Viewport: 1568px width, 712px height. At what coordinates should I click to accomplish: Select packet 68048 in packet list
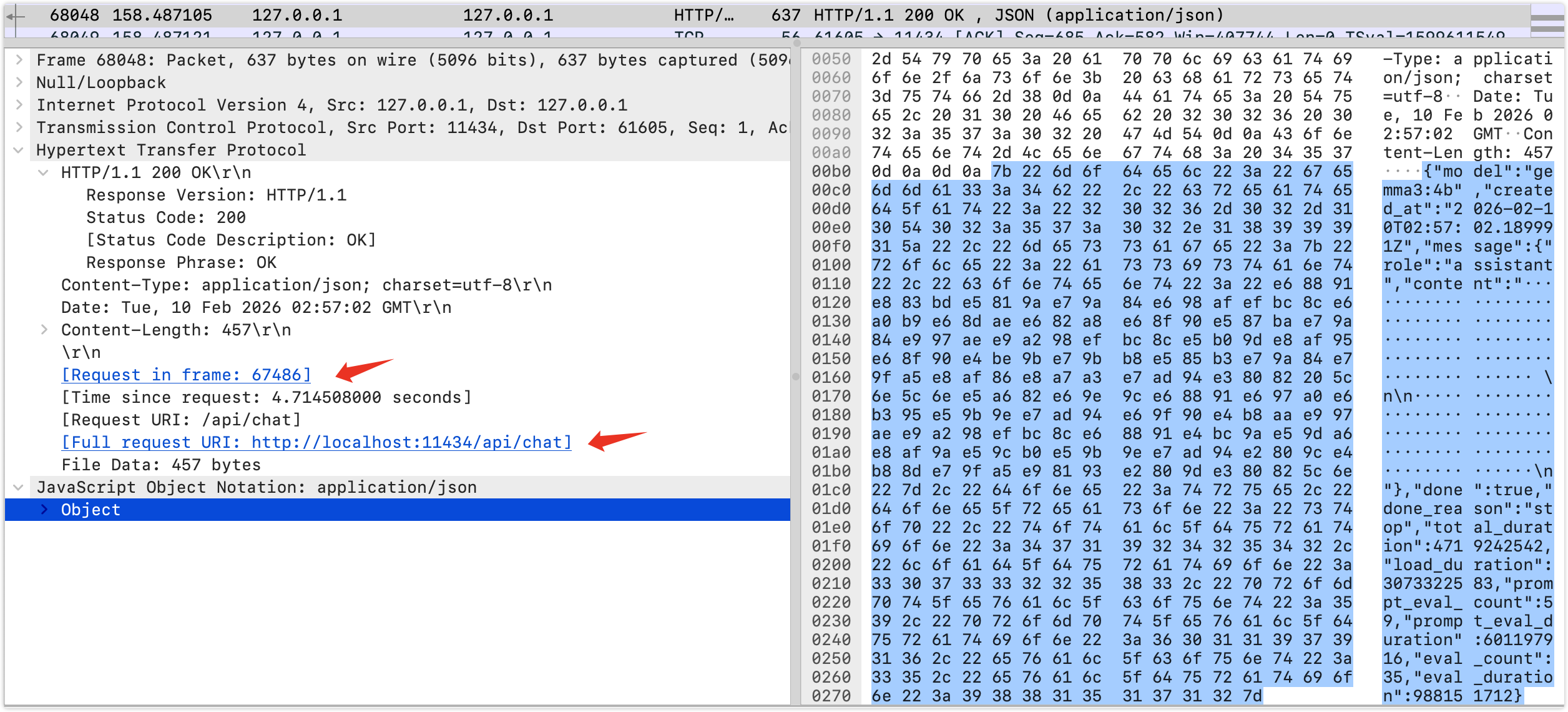pyautogui.click(x=437, y=15)
